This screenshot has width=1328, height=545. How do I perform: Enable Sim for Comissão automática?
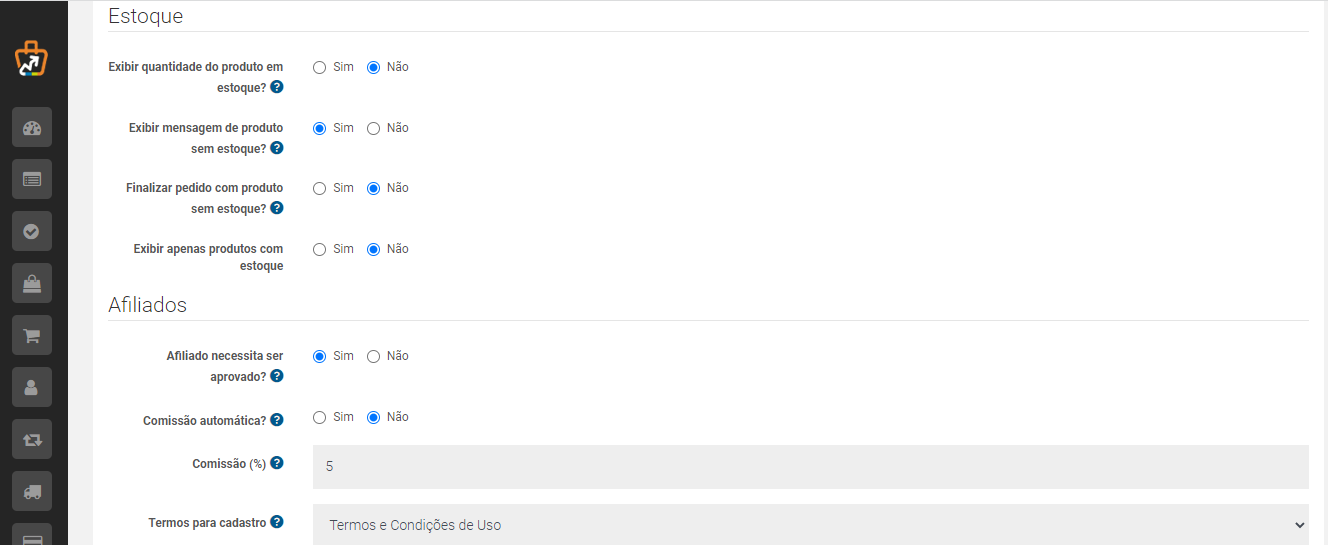pos(320,417)
